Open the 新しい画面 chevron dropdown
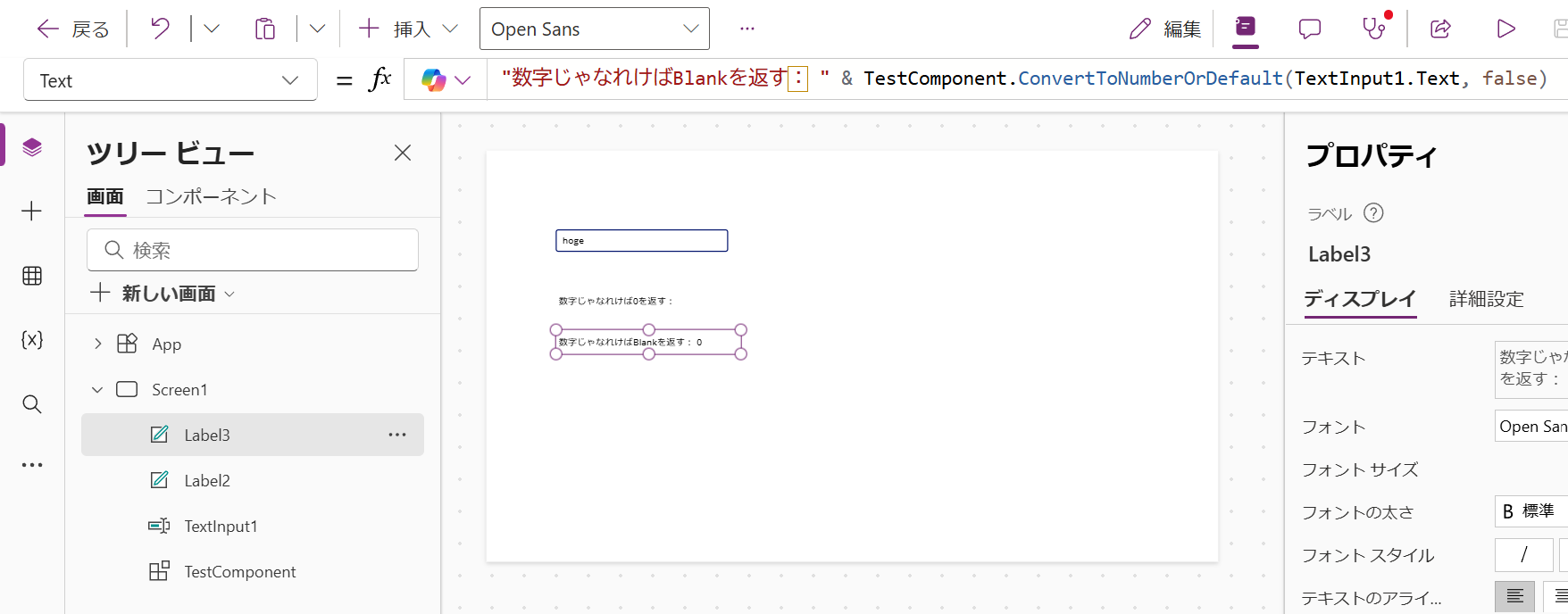This screenshot has height=614, width=1568. [x=229, y=294]
